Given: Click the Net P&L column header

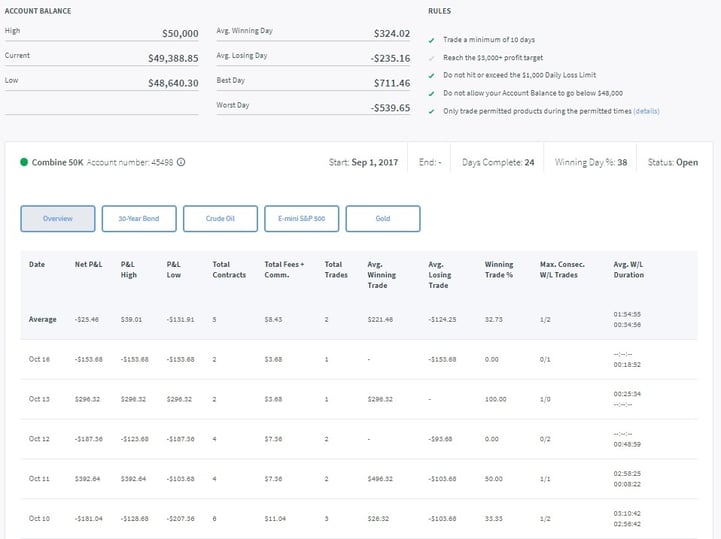Looking at the screenshot, I should click(88, 265).
